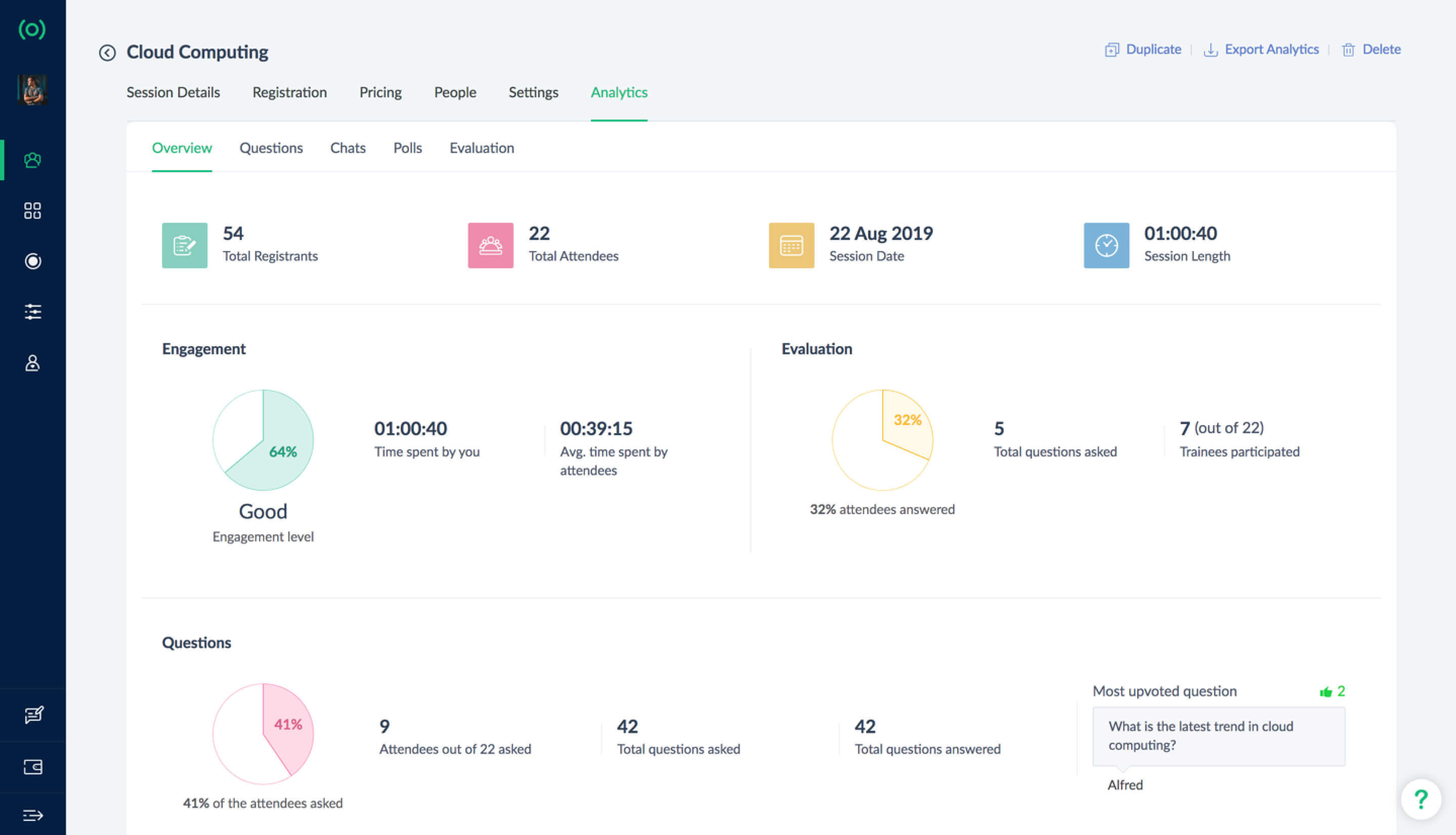
Task: Click the total registrants form icon
Action: pyautogui.click(x=184, y=245)
